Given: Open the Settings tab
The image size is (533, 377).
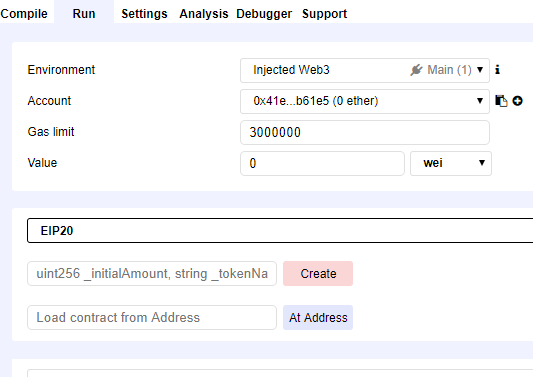Looking at the screenshot, I should point(144,14).
